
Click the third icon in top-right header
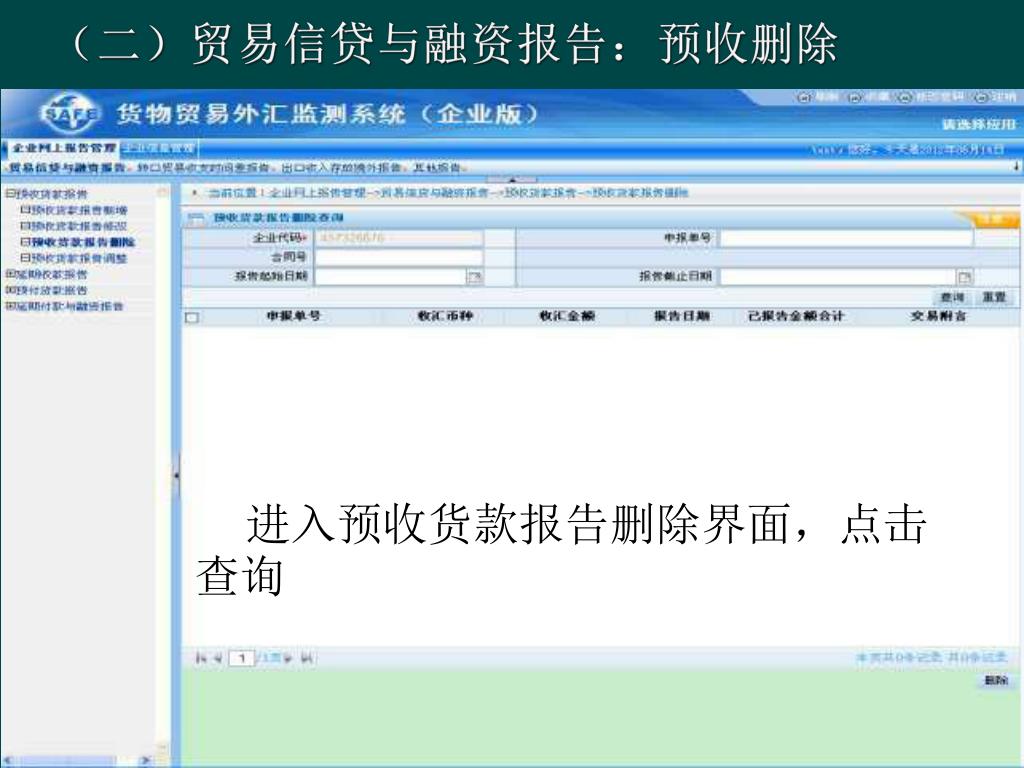tap(904, 97)
